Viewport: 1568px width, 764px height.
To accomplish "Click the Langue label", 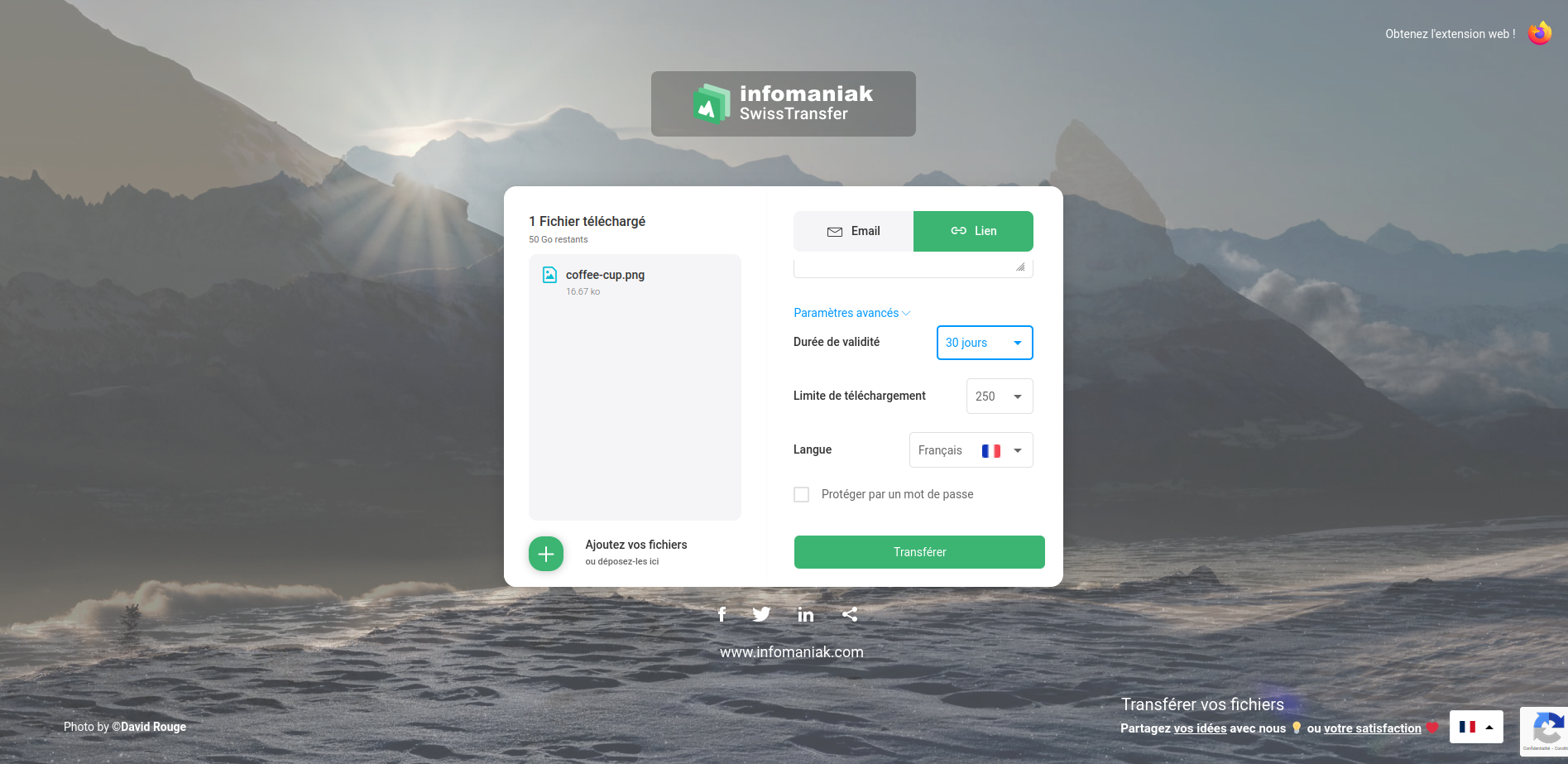I will (813, 449).
